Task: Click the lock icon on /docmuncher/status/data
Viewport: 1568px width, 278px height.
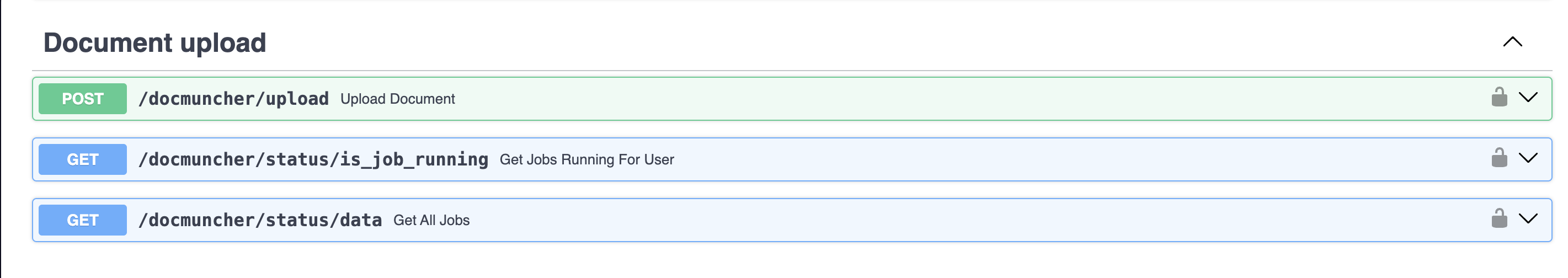Action: 1498,219
